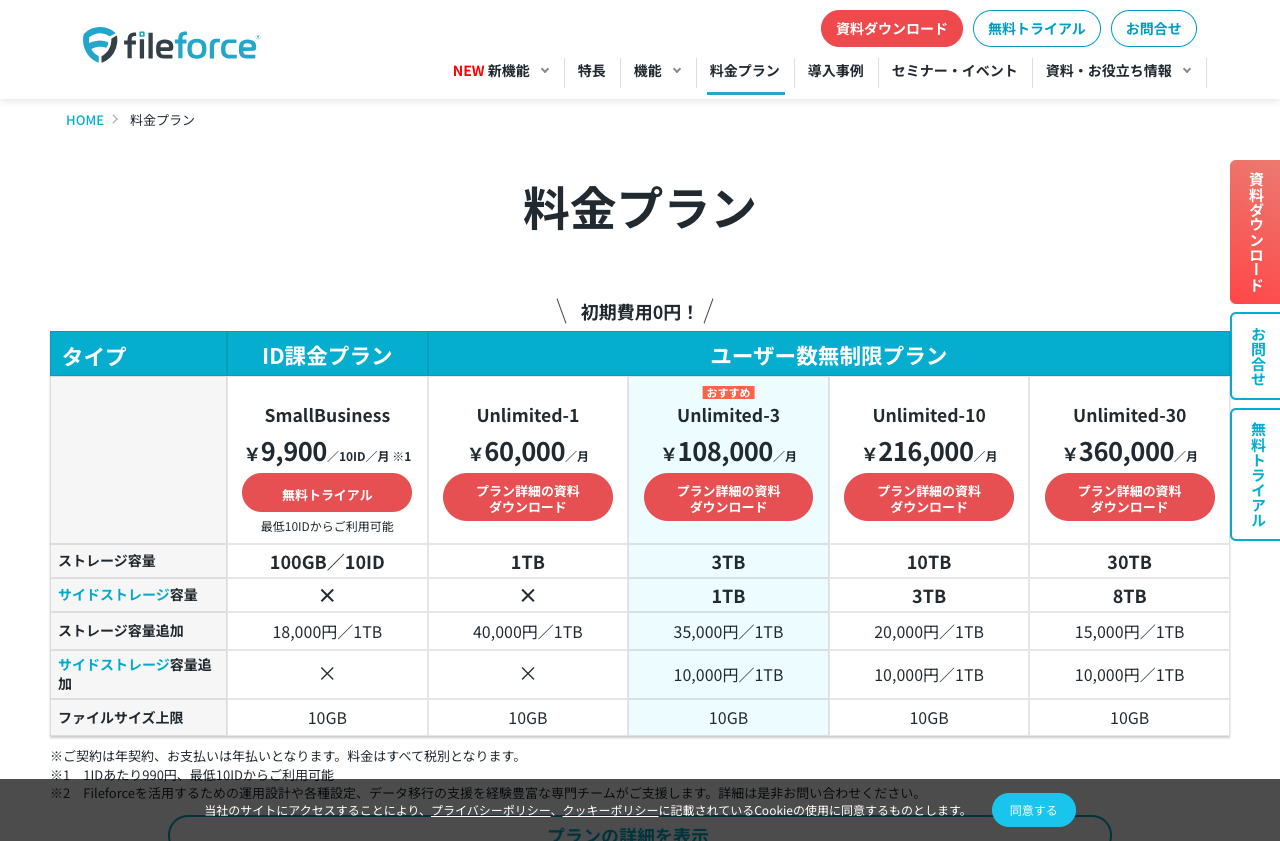The height and width of the screenshot is (841, 1280).
Task: Click the 無料トライアル header button
Action: coord(1037,29)
